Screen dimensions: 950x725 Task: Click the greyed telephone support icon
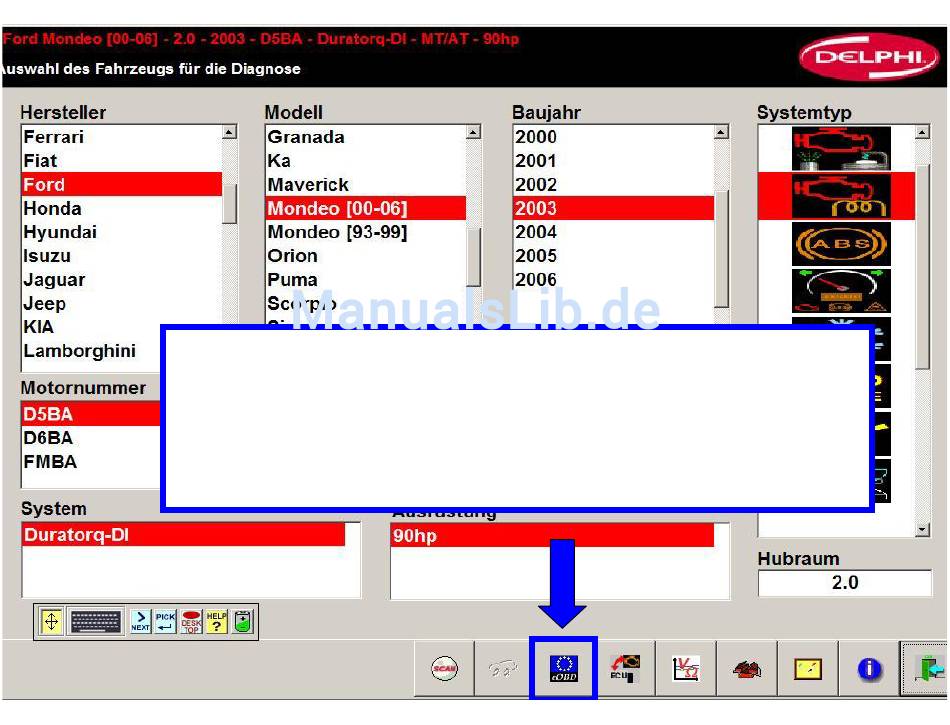(x=503, y=669)
